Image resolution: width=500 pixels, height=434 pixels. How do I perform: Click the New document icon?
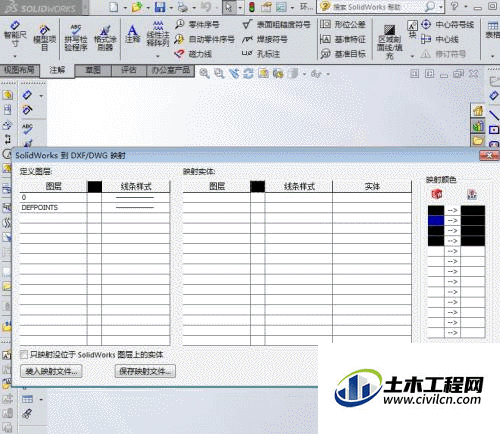pyautogui.click(x=114, y=7)
